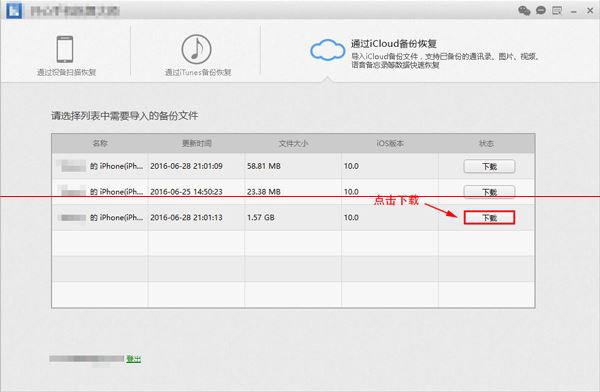Minimize the recovery application window
Screen dimensions: 600x392
tap(573, 11)
